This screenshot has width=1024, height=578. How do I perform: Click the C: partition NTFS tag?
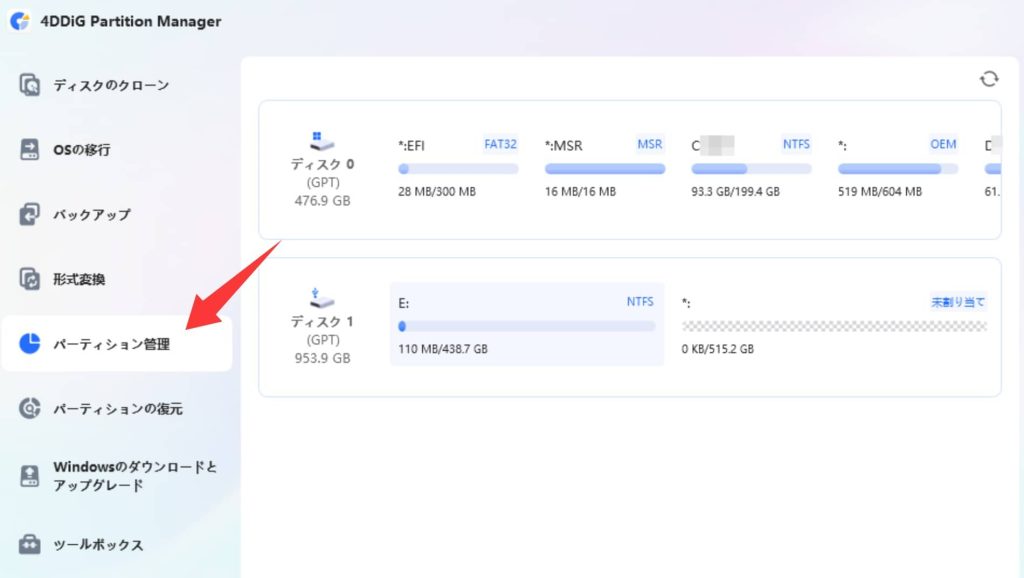tap(796, 144)
